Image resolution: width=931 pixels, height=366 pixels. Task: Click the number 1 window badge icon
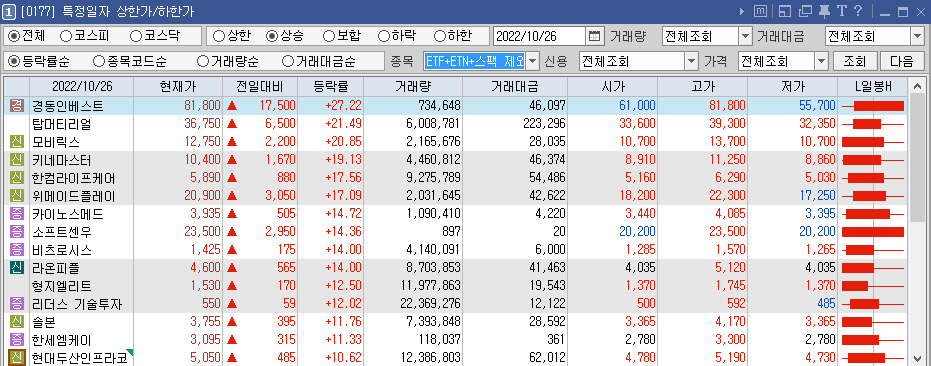point(10,11)
